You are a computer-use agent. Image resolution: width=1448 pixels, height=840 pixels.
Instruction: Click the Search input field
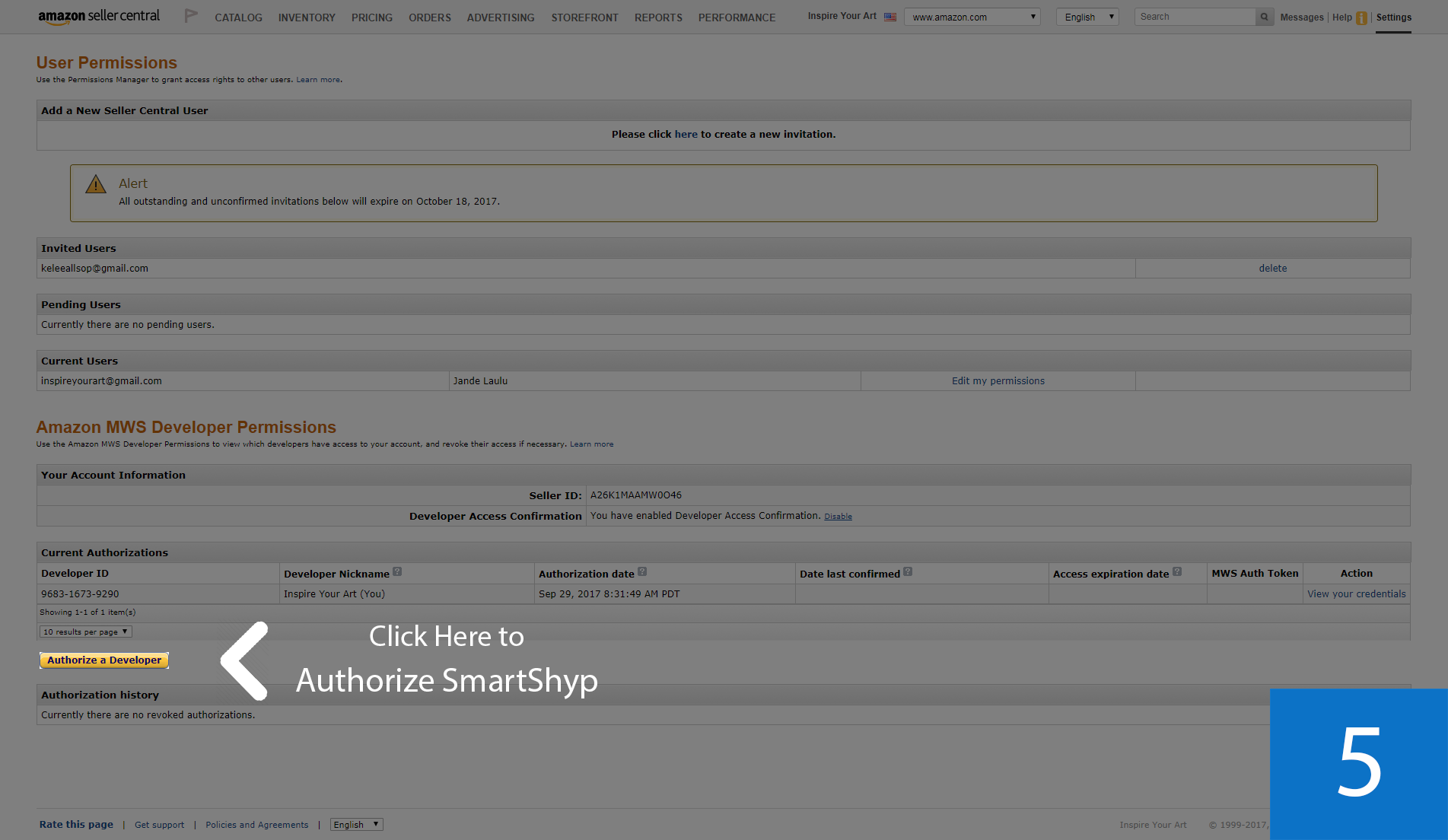pos(1195,17)
